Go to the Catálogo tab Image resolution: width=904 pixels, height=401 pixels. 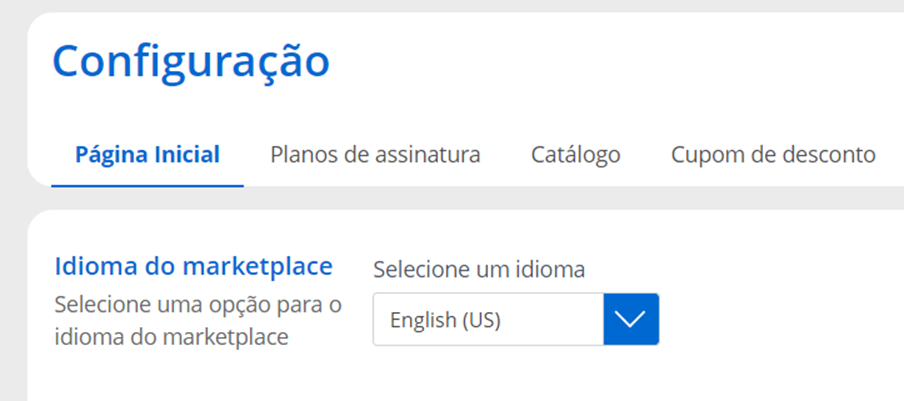pyautogui.click(x=575, y=155)
